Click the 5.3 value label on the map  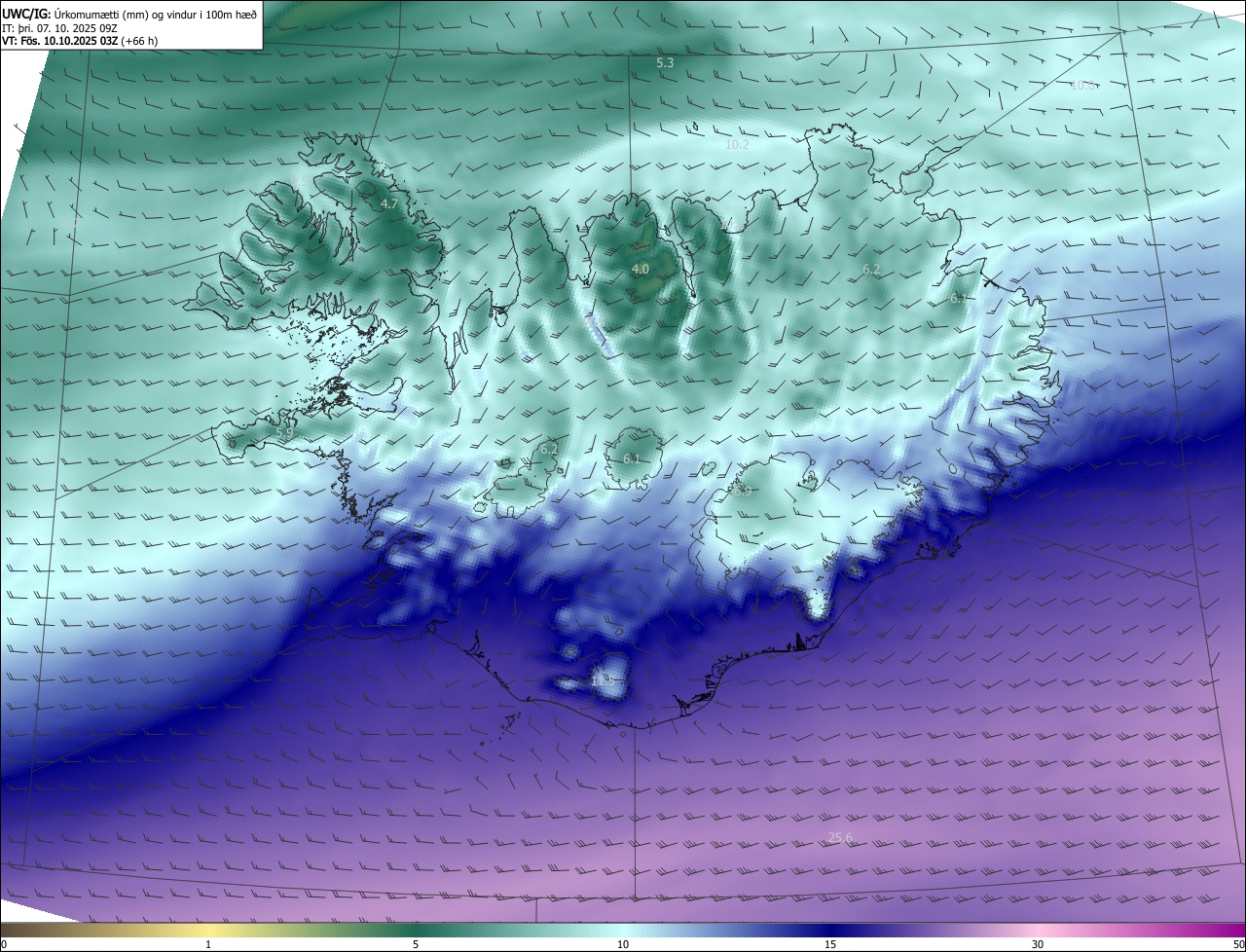click(665, 62)
